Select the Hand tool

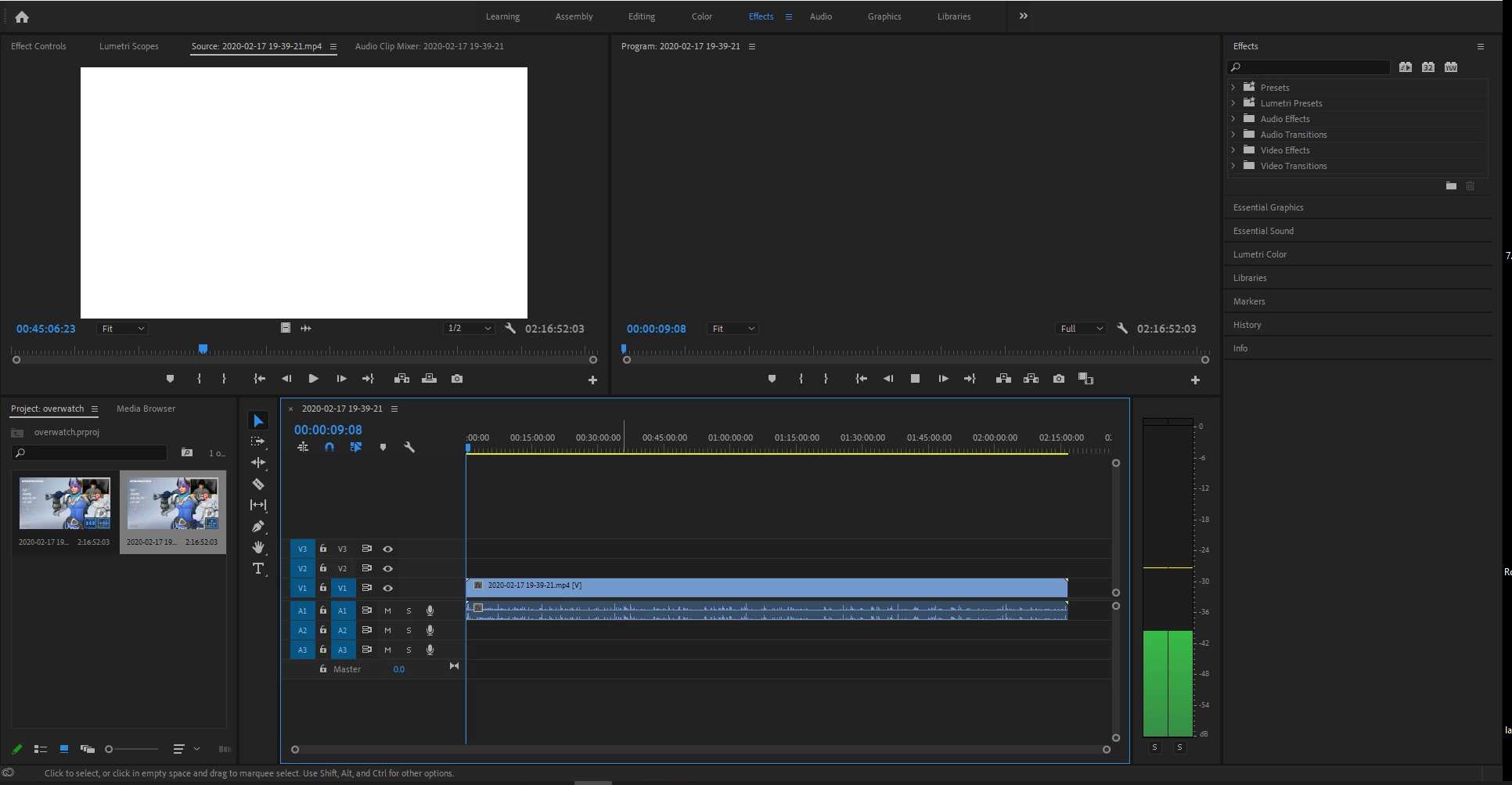point(258,547)
